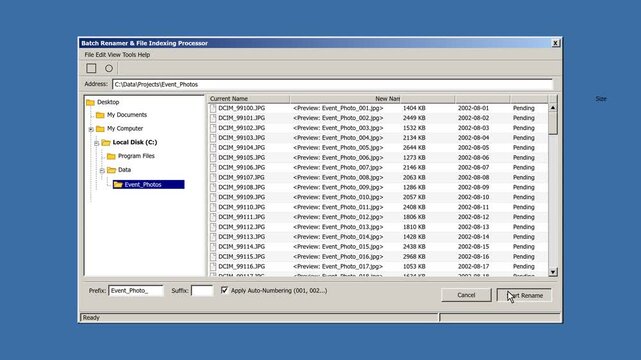Viewport: 641px width, 360px height.
Task: Select the Program Files tree item label
Action: [136, 156]
